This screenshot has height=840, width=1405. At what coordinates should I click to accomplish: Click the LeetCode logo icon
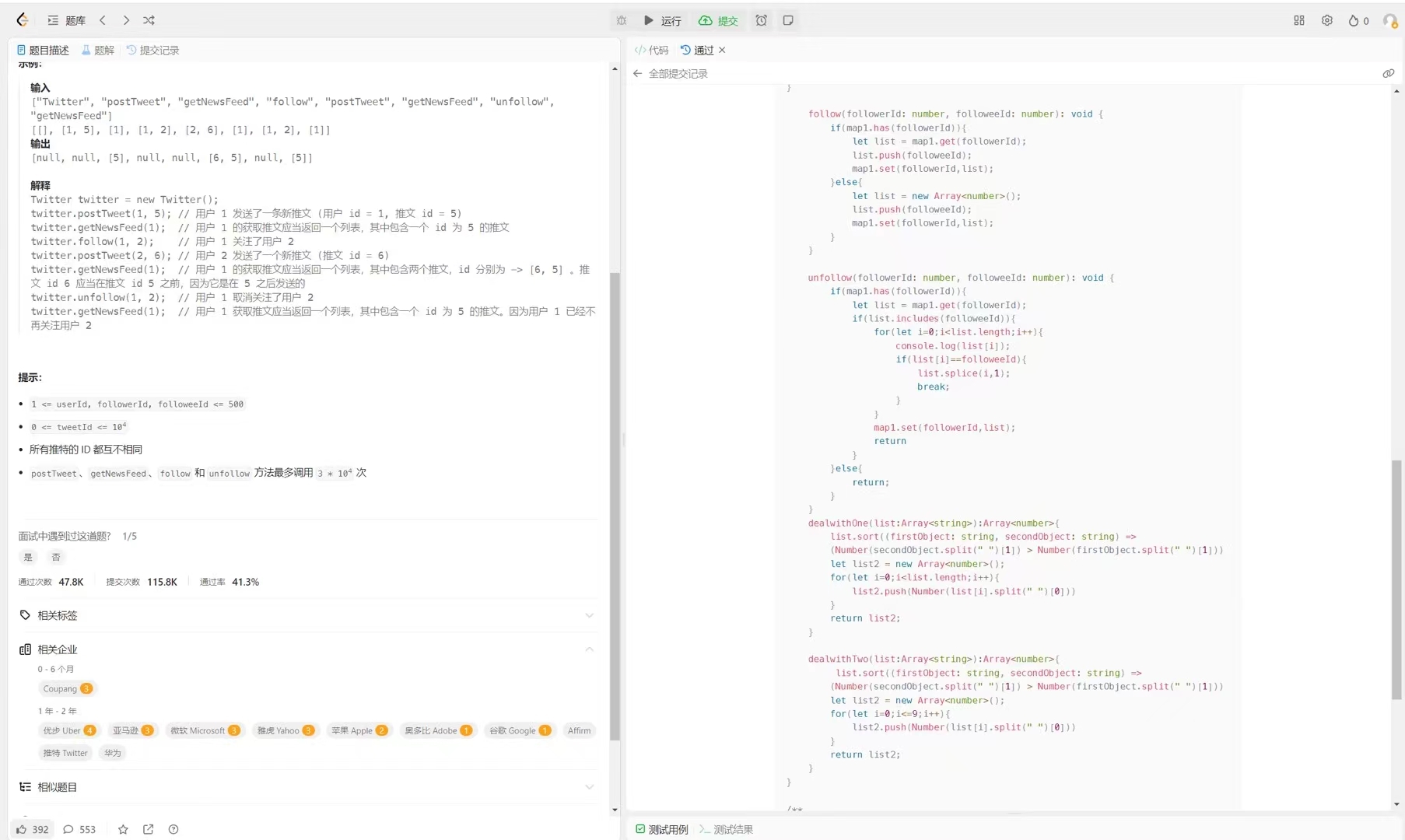[23, 20]
